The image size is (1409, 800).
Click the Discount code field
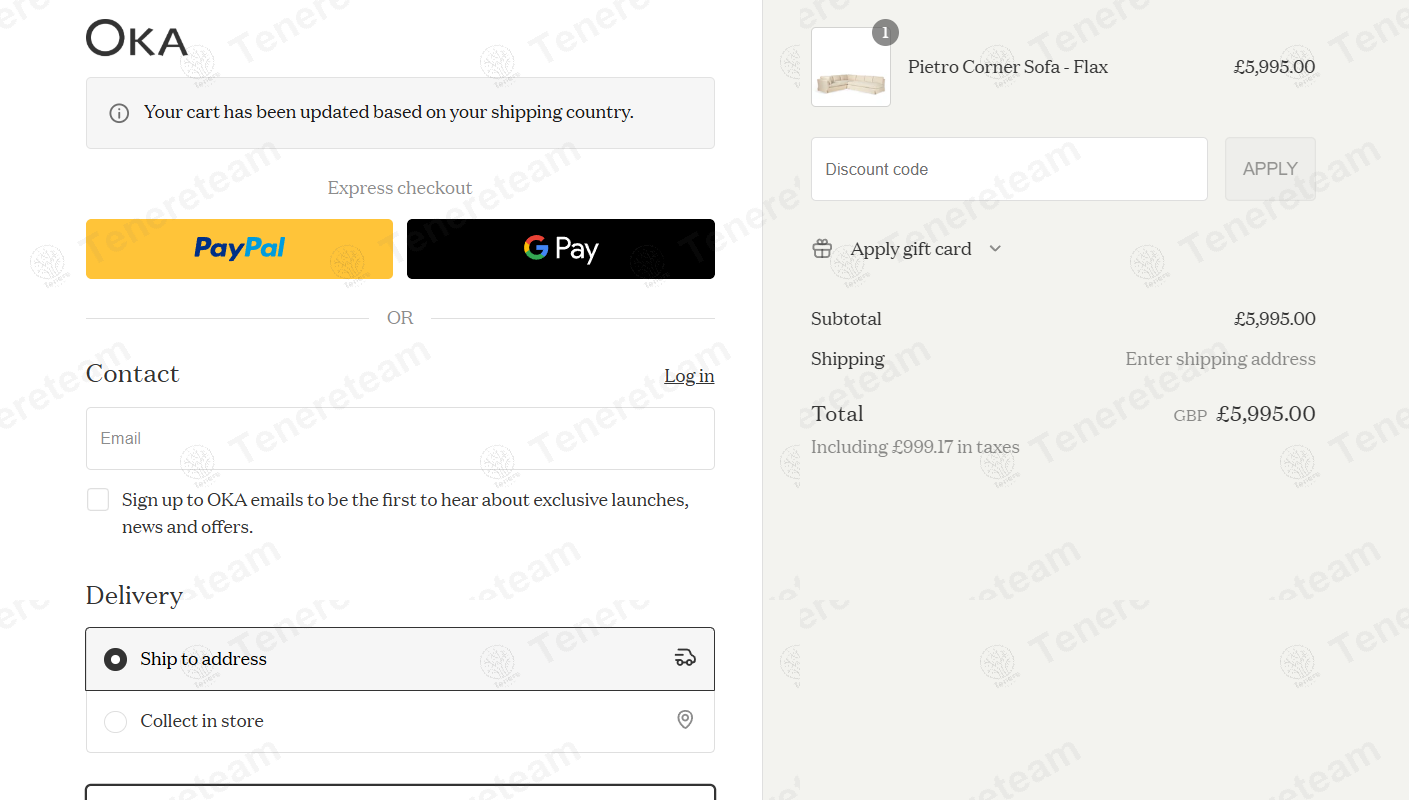tap(1008, 169)
